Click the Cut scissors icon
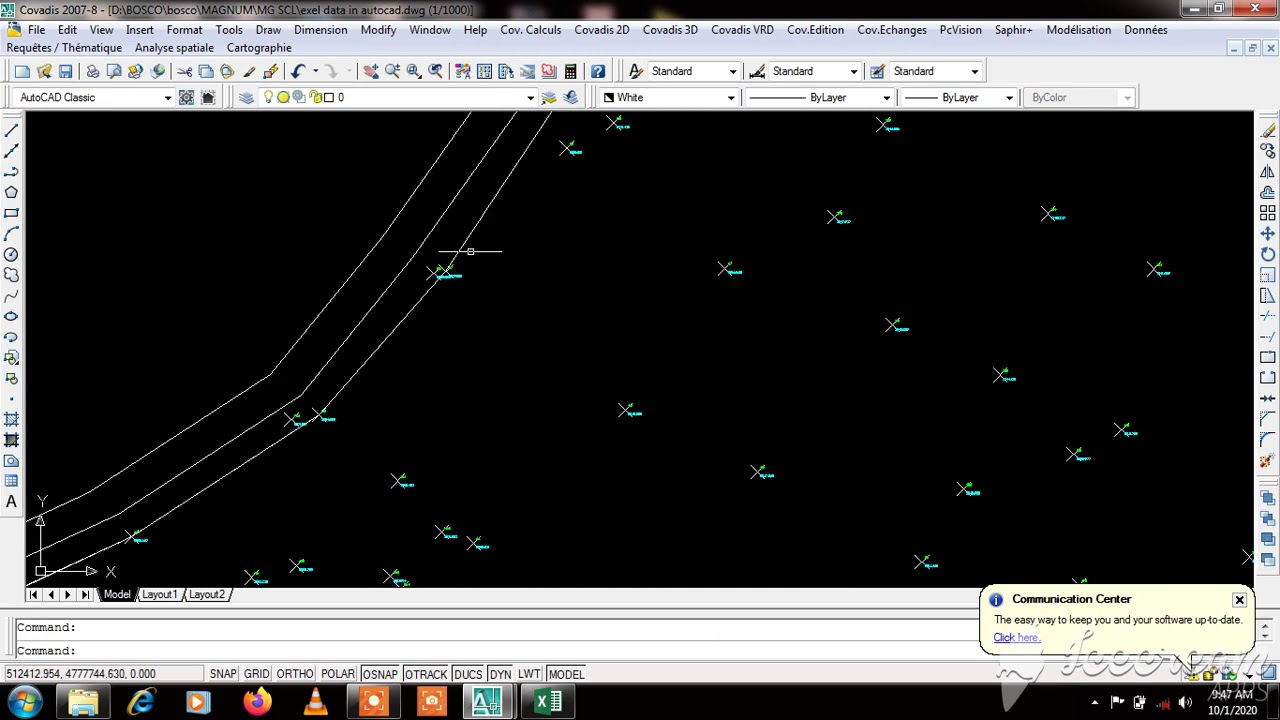 [184, 71]
